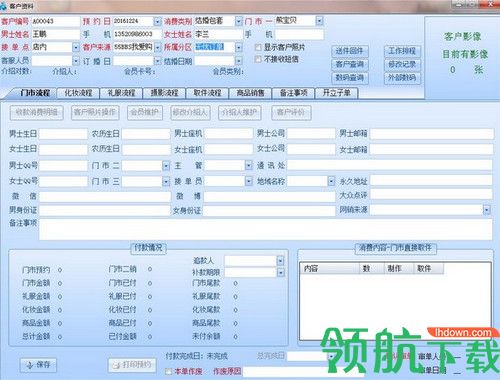This screenshot has width=500, height=380.
Task: Expand the 结婚日期 dropdown
Action: coord(239,61)
